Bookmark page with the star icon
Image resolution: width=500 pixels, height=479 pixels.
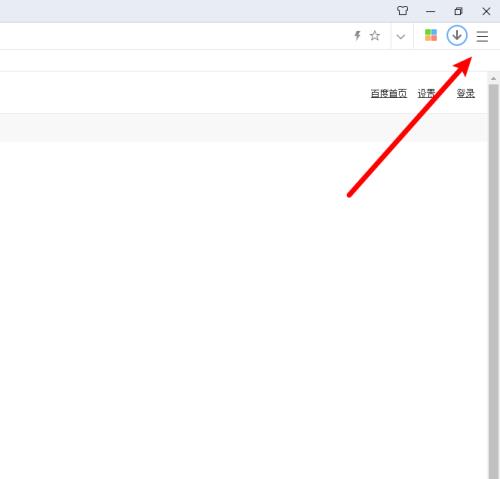375,35
